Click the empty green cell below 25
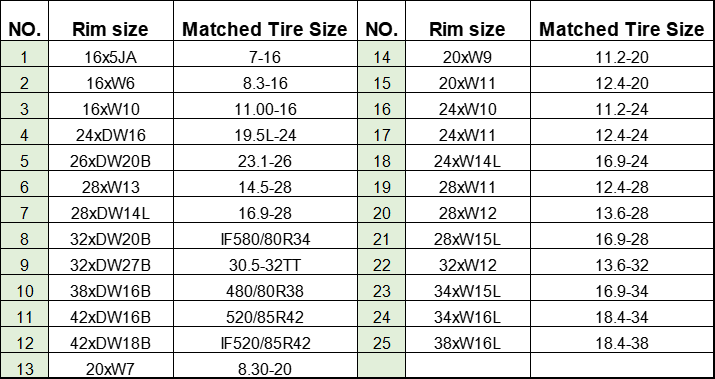 coord(382,366)
